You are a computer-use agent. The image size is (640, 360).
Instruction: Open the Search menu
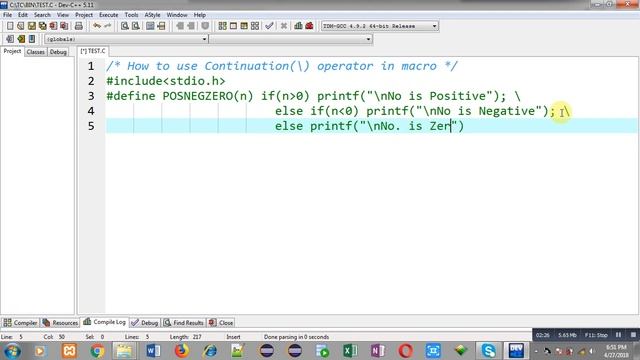tap(42, 15)
